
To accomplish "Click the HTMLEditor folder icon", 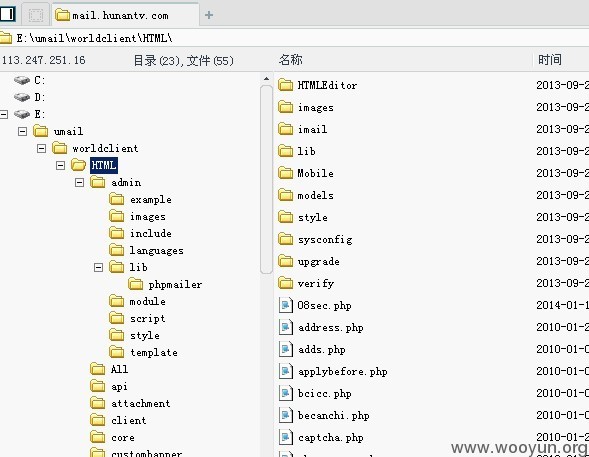I will (285, 85).
